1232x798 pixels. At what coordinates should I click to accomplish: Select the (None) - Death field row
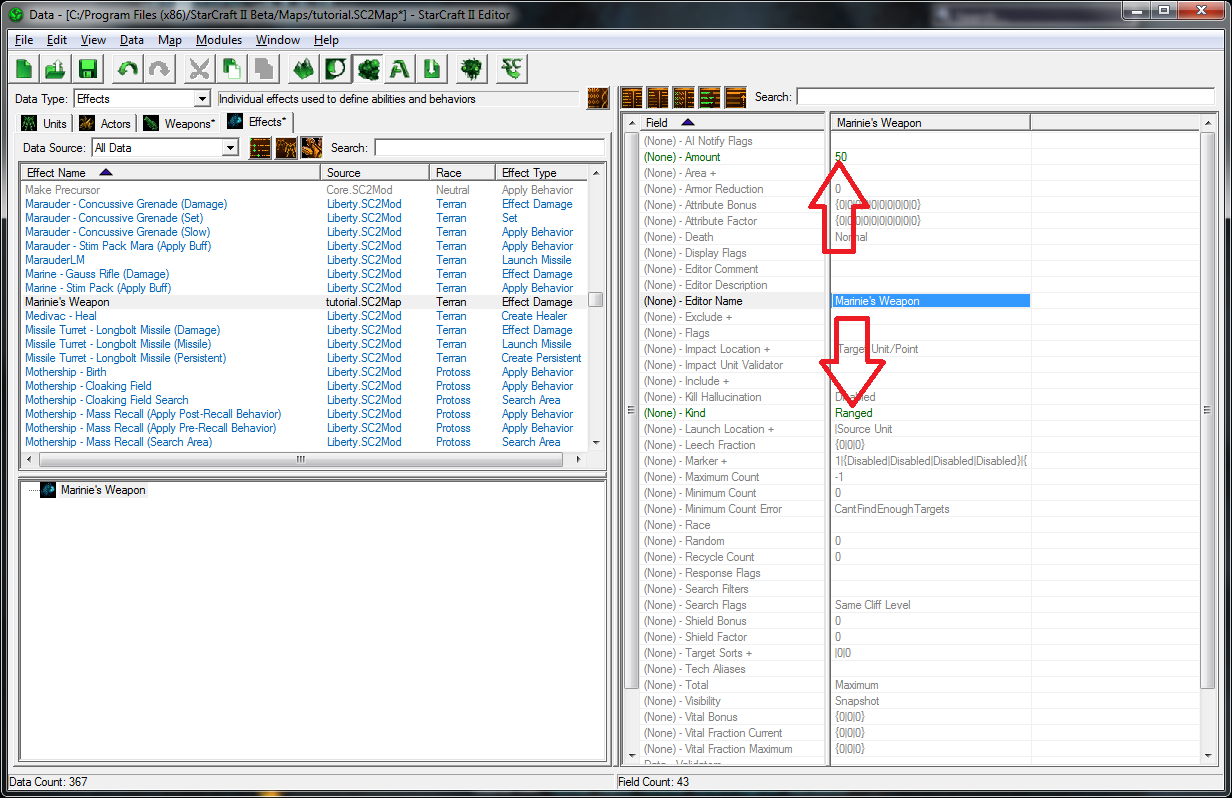coord(734,237)
